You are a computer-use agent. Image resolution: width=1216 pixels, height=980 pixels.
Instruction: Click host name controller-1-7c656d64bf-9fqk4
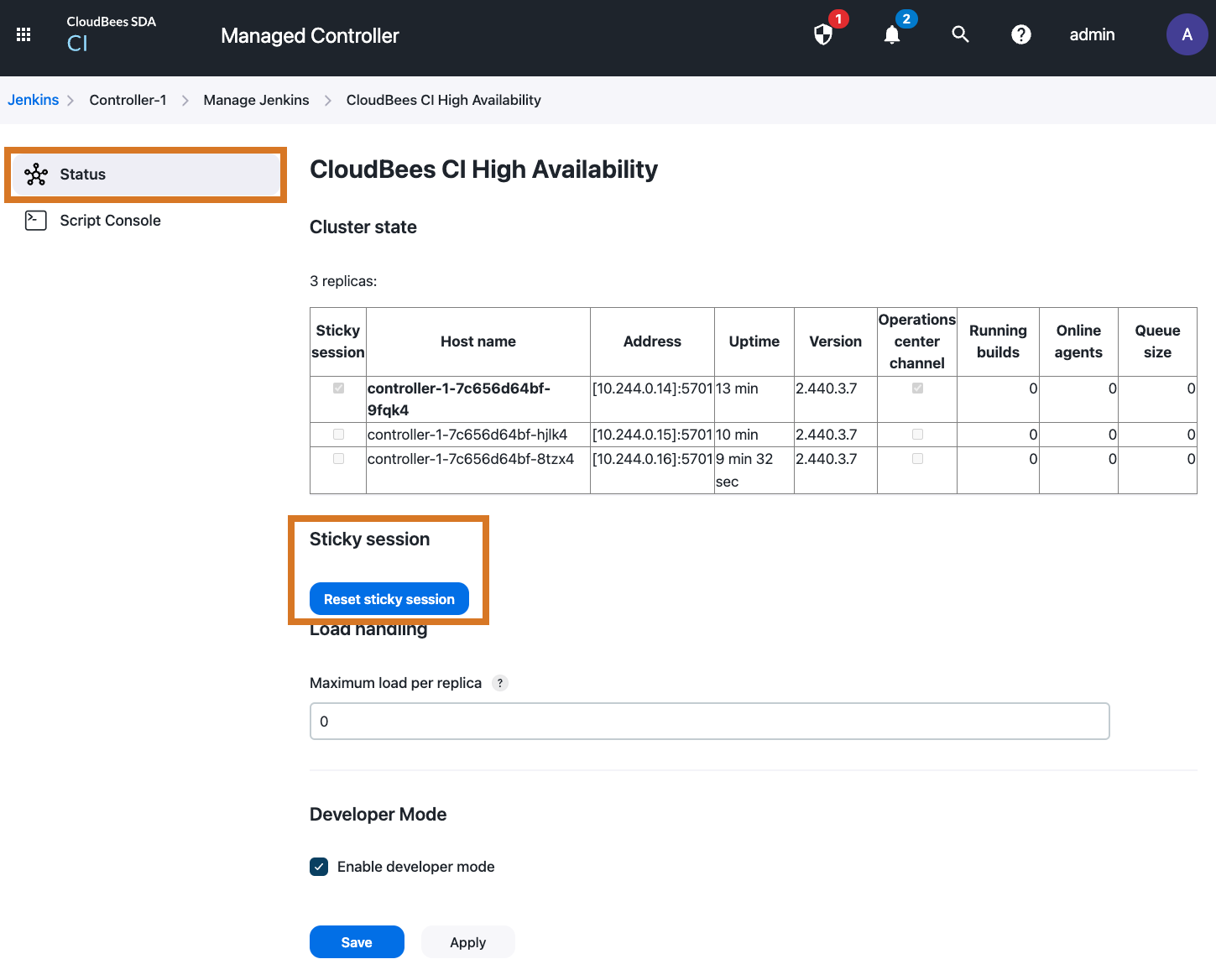459,399
